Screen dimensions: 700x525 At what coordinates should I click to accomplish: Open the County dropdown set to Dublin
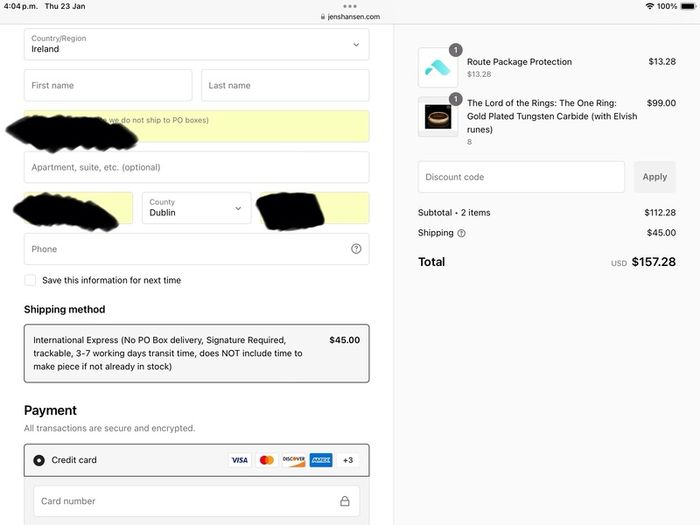196,208
